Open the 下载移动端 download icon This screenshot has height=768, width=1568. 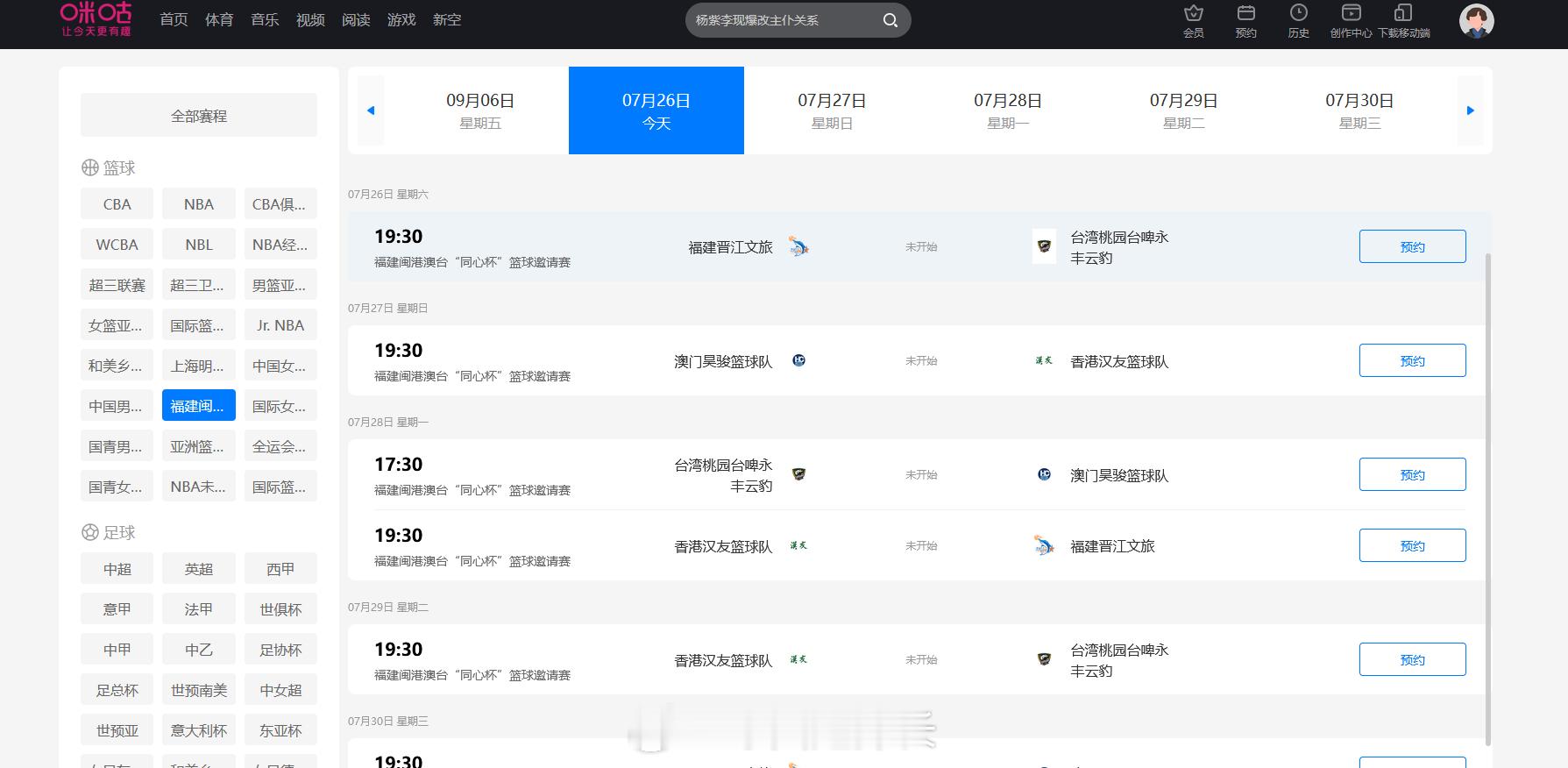(x=1403, y=20)
